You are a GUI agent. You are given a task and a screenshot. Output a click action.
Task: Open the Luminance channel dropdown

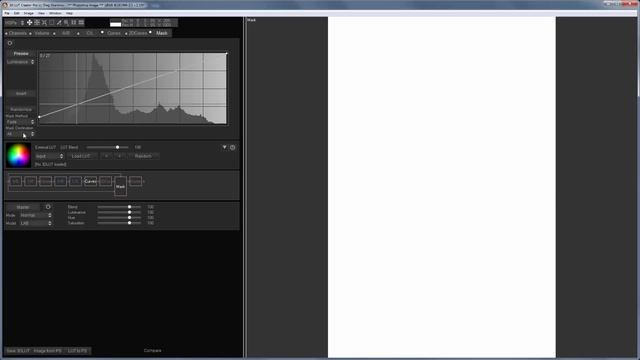click(20, 62)
